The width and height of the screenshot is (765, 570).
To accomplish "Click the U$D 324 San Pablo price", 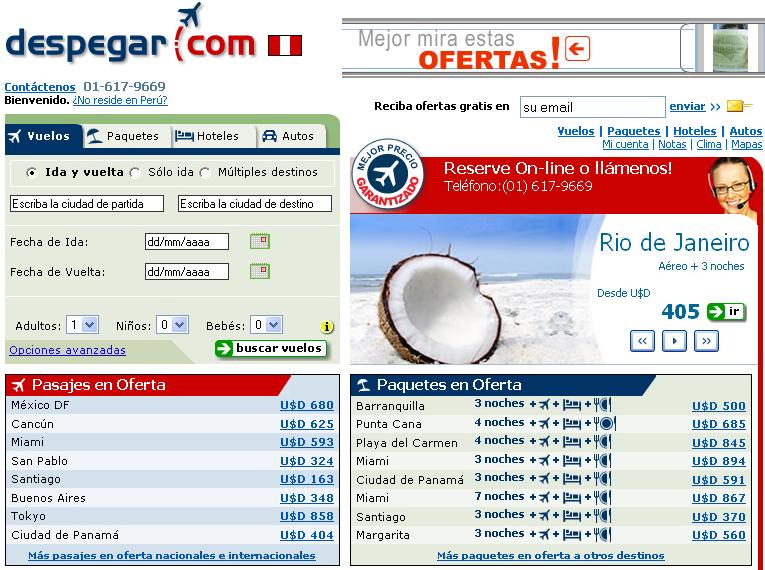I will point(307,461).
